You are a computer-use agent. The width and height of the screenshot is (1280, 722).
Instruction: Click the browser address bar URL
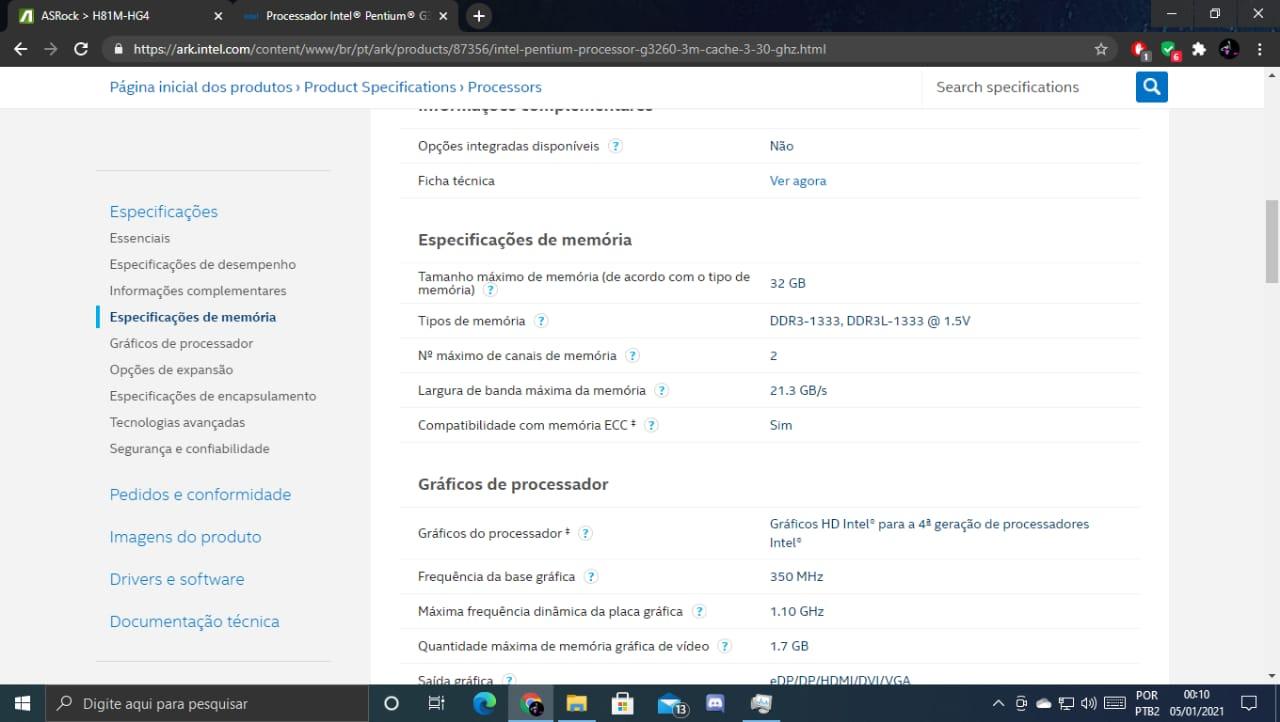480,48
